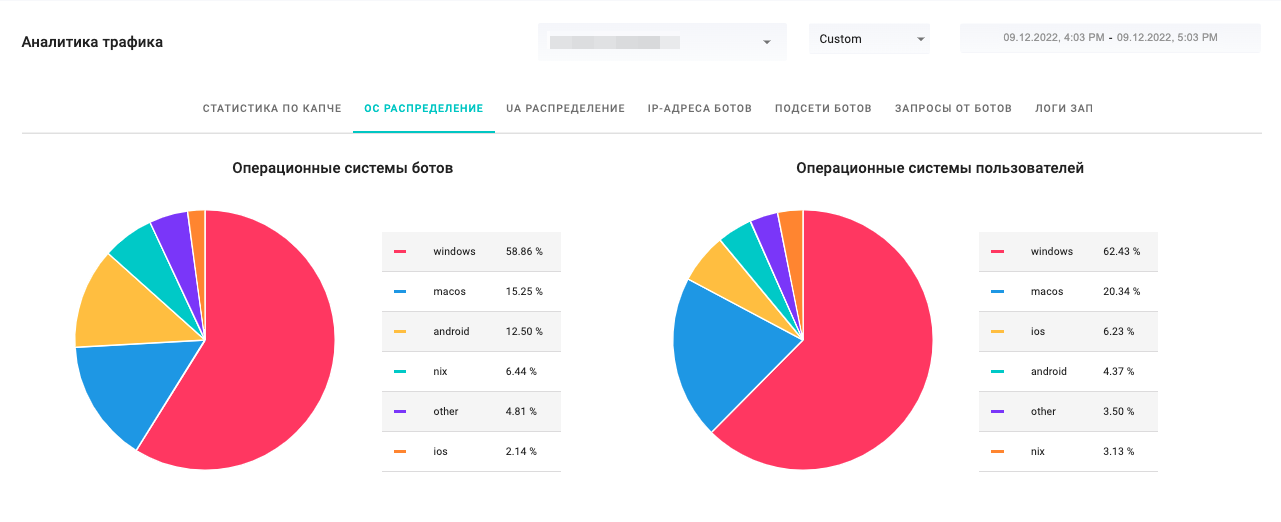Click the date range input field
The width and height of the screenshot is (1281, 522).
pos(1110,38)
